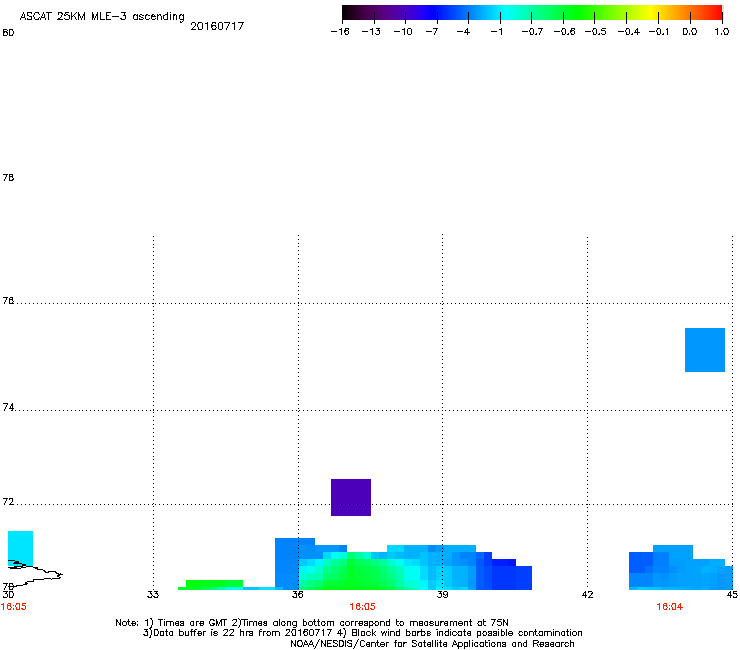Click the -1 color scale label
Viewport: 740px width, 650px height.
(496, 32)
